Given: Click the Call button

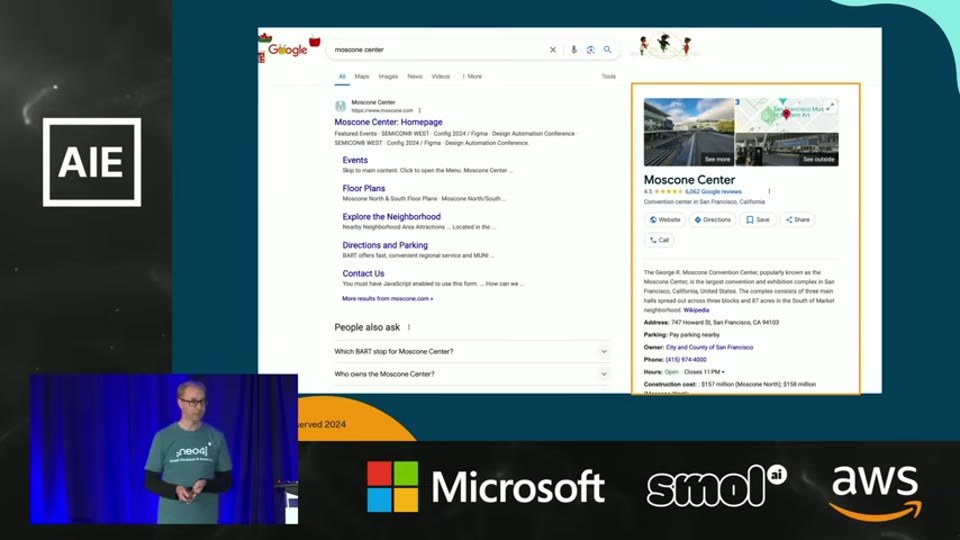Looking at the screenshot, I should coord(659,240).
